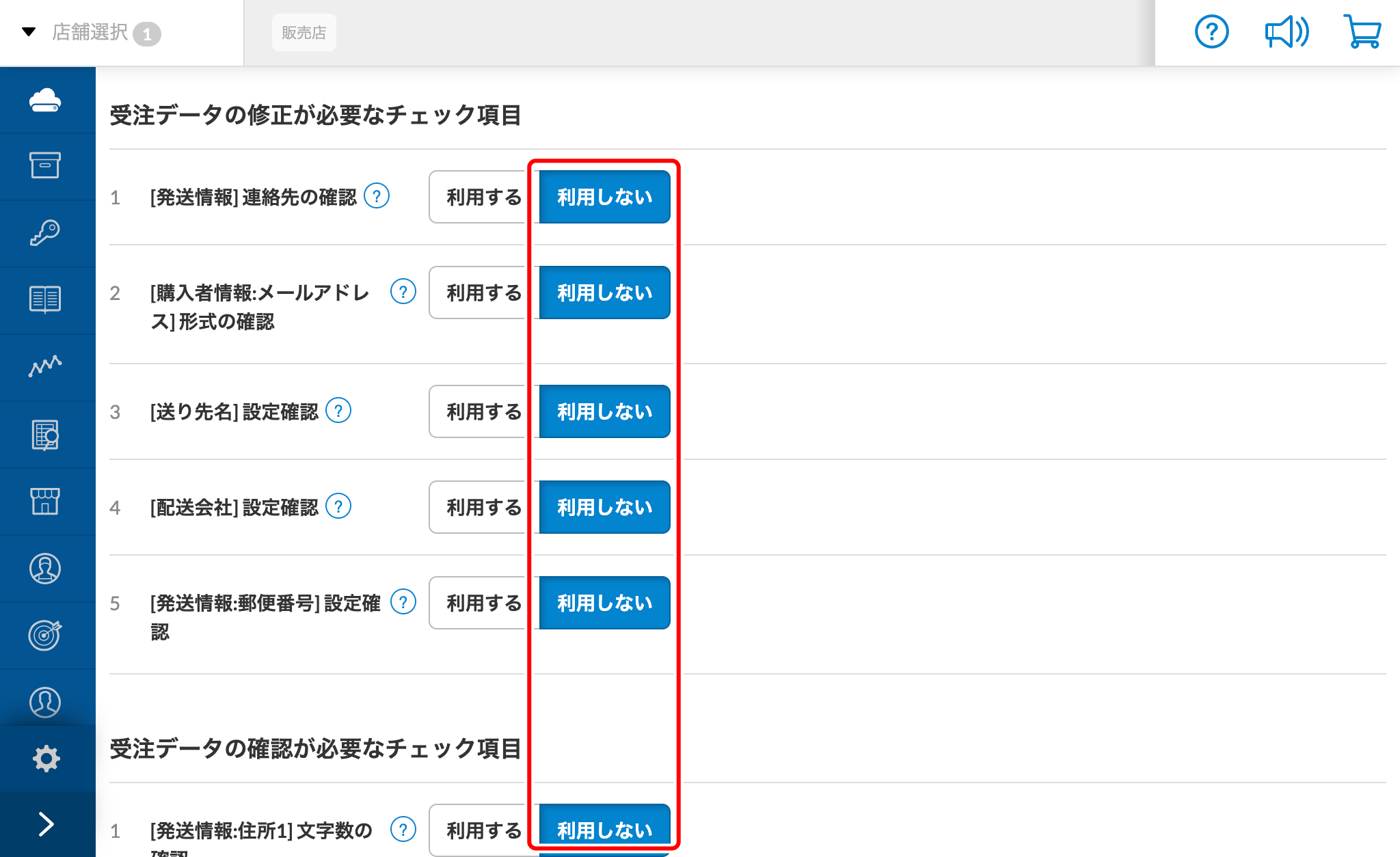
Task: Open the help icon beside メールアドレス 形式の確認
Action: [x=403, y=293]
